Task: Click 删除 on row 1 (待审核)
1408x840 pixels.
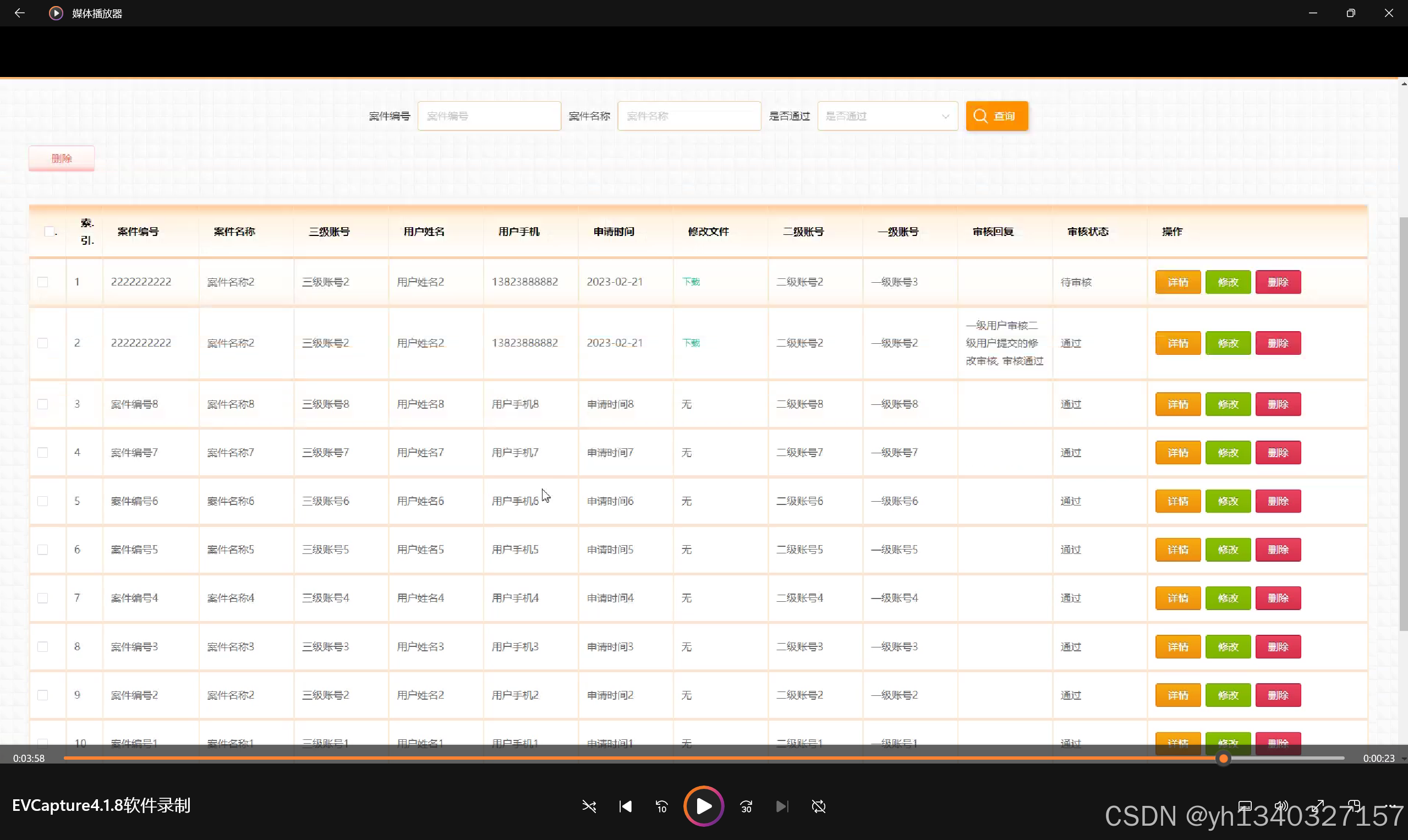Action: click(1278, 282)
